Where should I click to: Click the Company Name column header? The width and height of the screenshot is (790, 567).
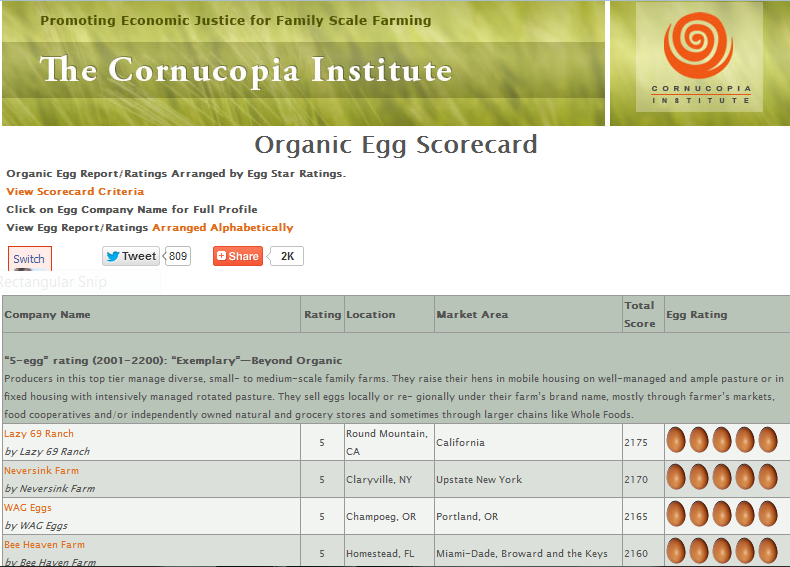[x=47, y=314]
